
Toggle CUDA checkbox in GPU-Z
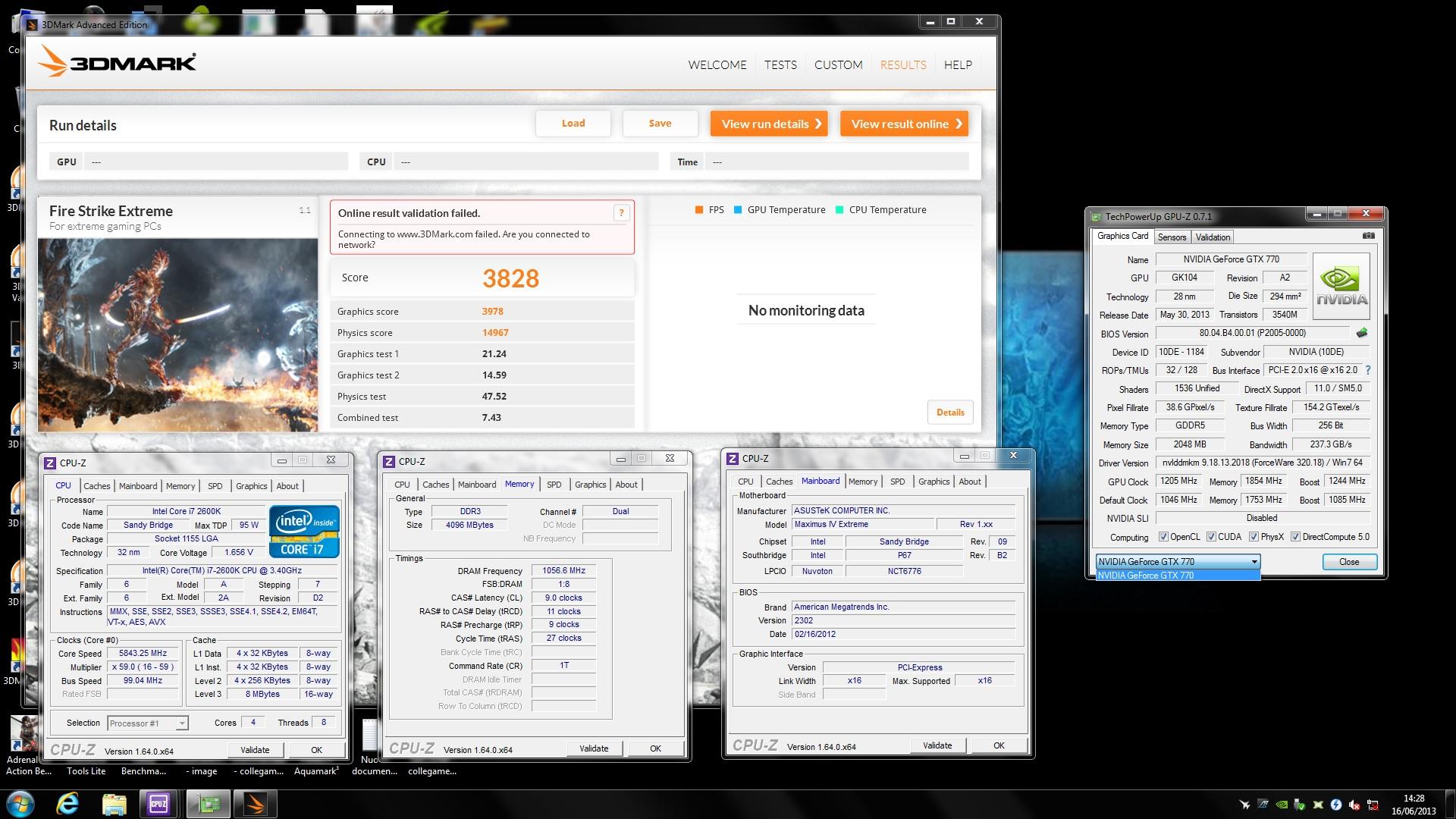1211,537
